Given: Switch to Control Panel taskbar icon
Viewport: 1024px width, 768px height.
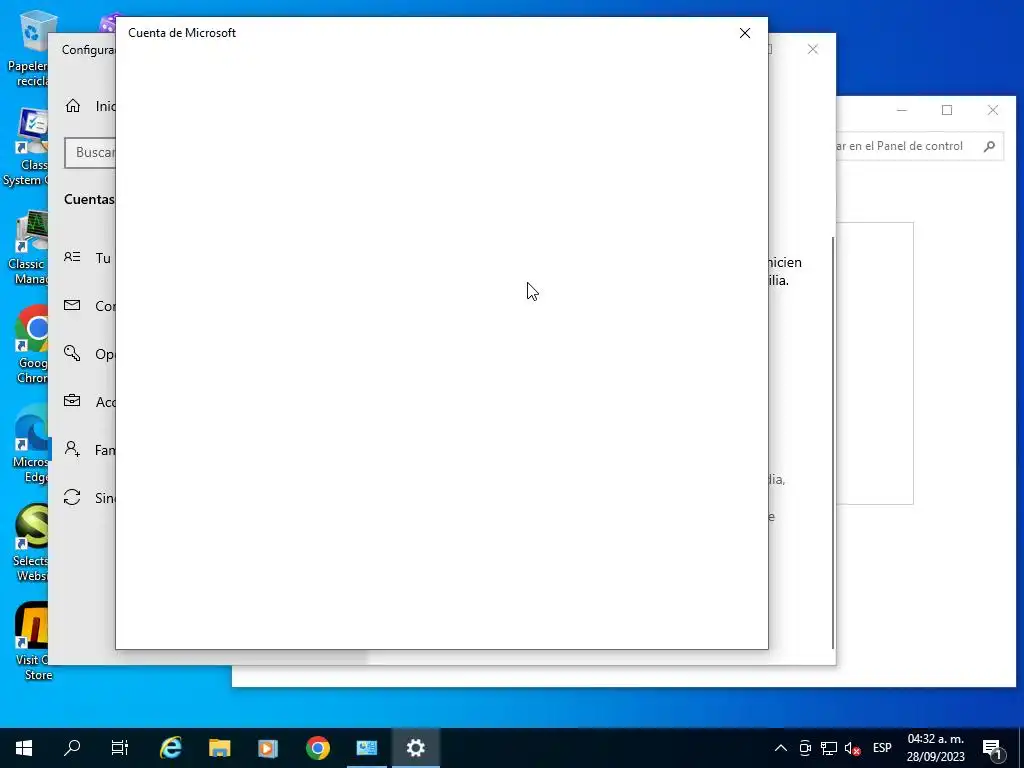Looking at the screenshot, I should (x=366, y=748).
